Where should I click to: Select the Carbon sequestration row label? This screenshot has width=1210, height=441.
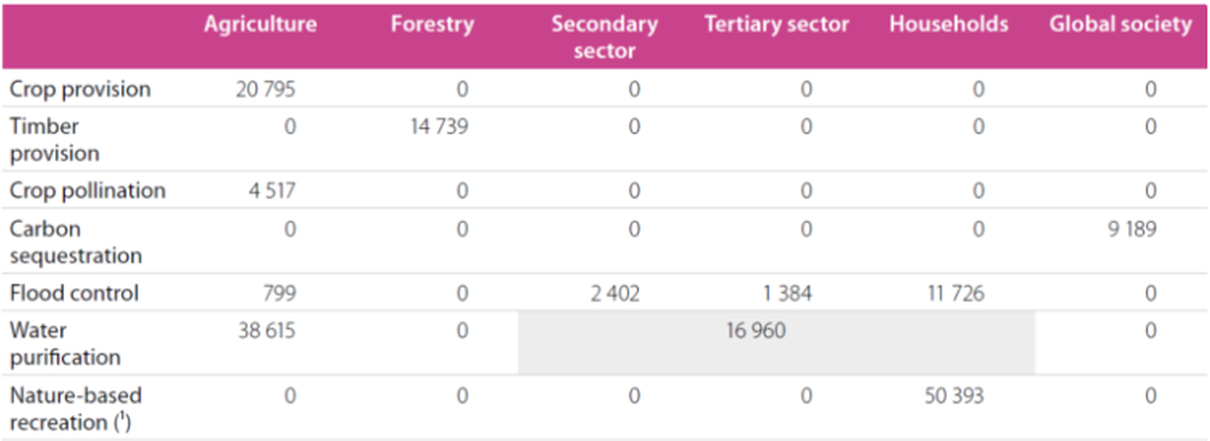[x=75, y=242]
